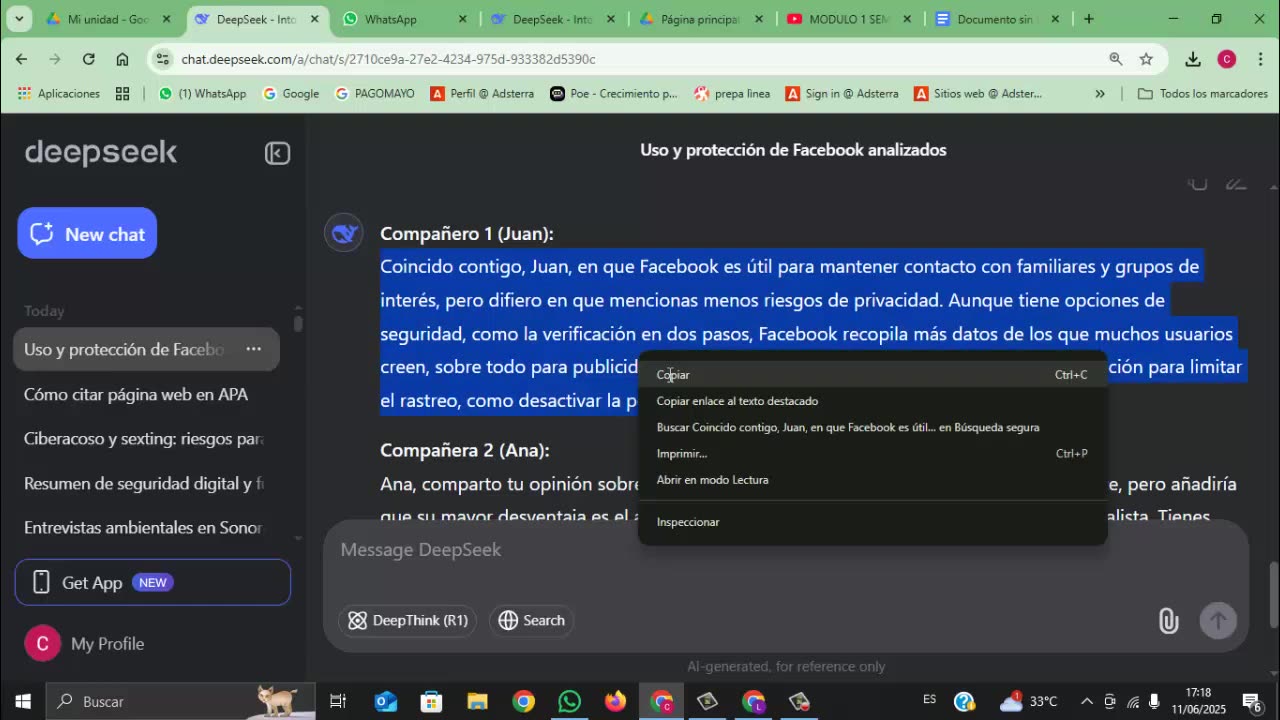Select Abrir en modo Lectura

tap(872, 480)
